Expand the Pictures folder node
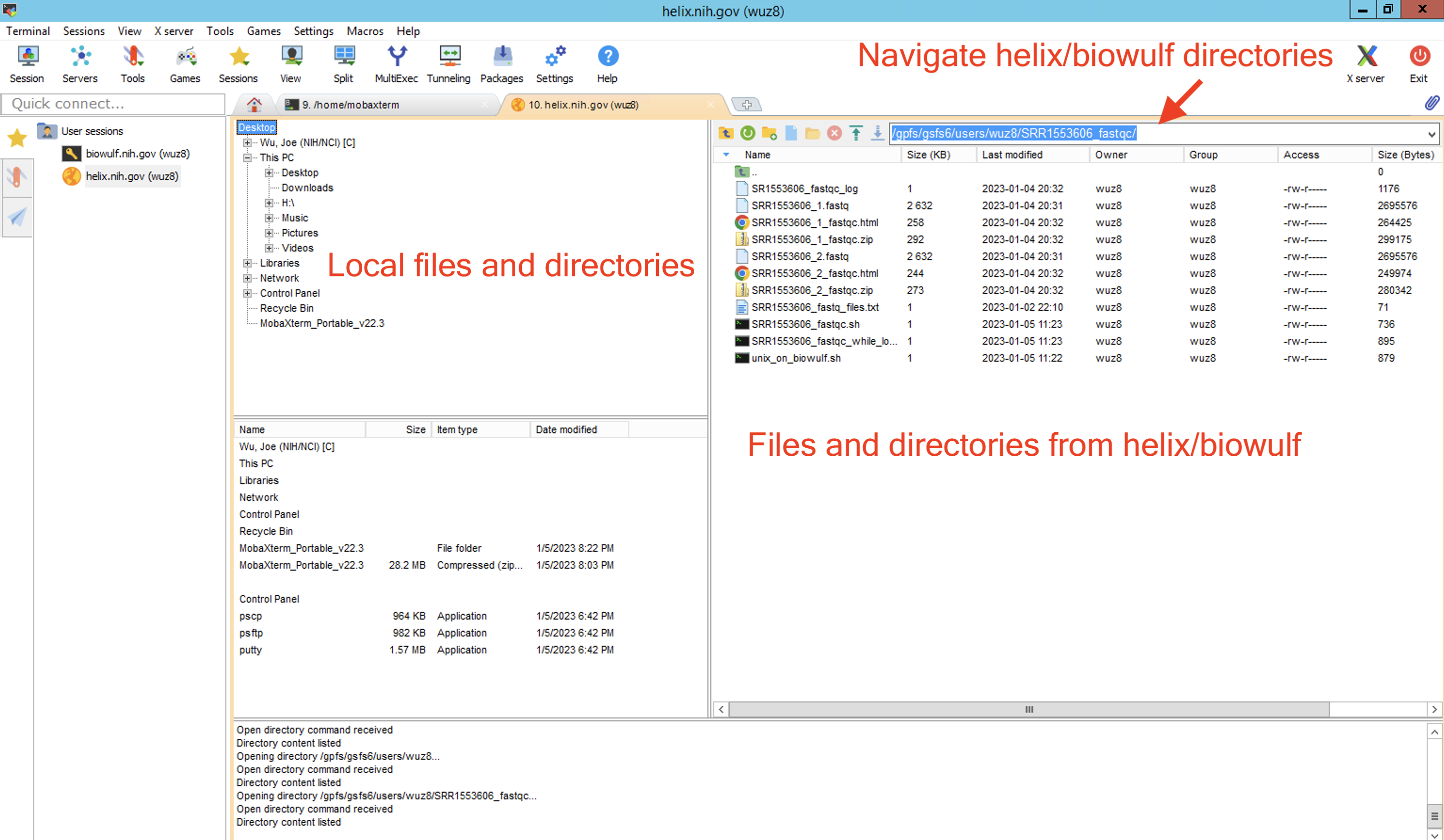The height and width of the screenshot is (840, 1444). 269,233
